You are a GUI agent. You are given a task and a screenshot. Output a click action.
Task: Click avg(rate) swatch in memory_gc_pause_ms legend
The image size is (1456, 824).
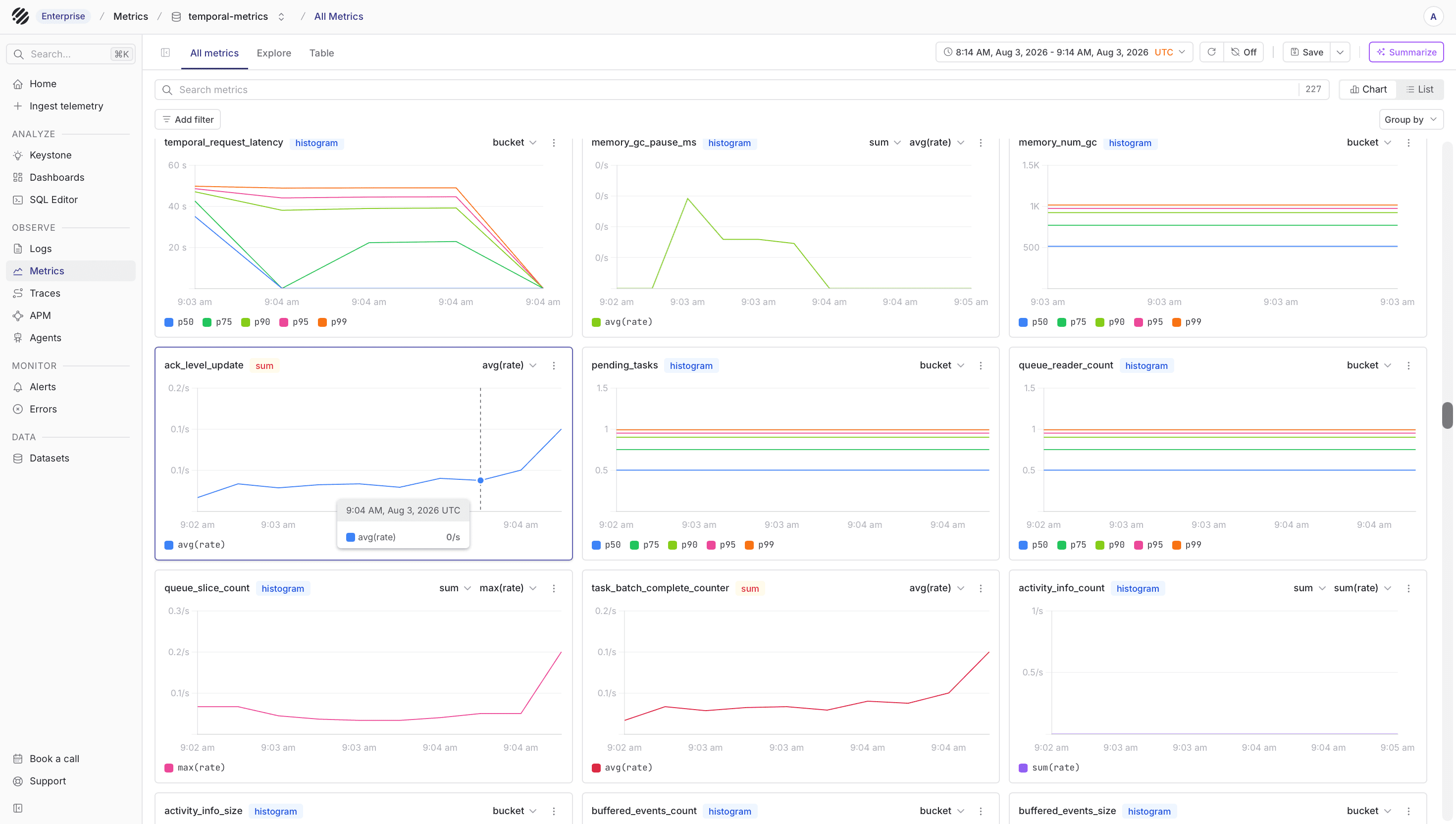(596, 322)
